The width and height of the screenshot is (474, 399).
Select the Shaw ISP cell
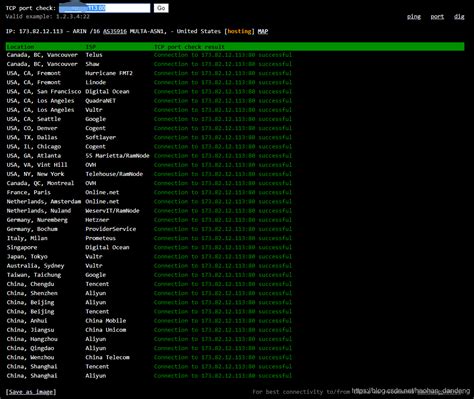(x=92, y=64)
